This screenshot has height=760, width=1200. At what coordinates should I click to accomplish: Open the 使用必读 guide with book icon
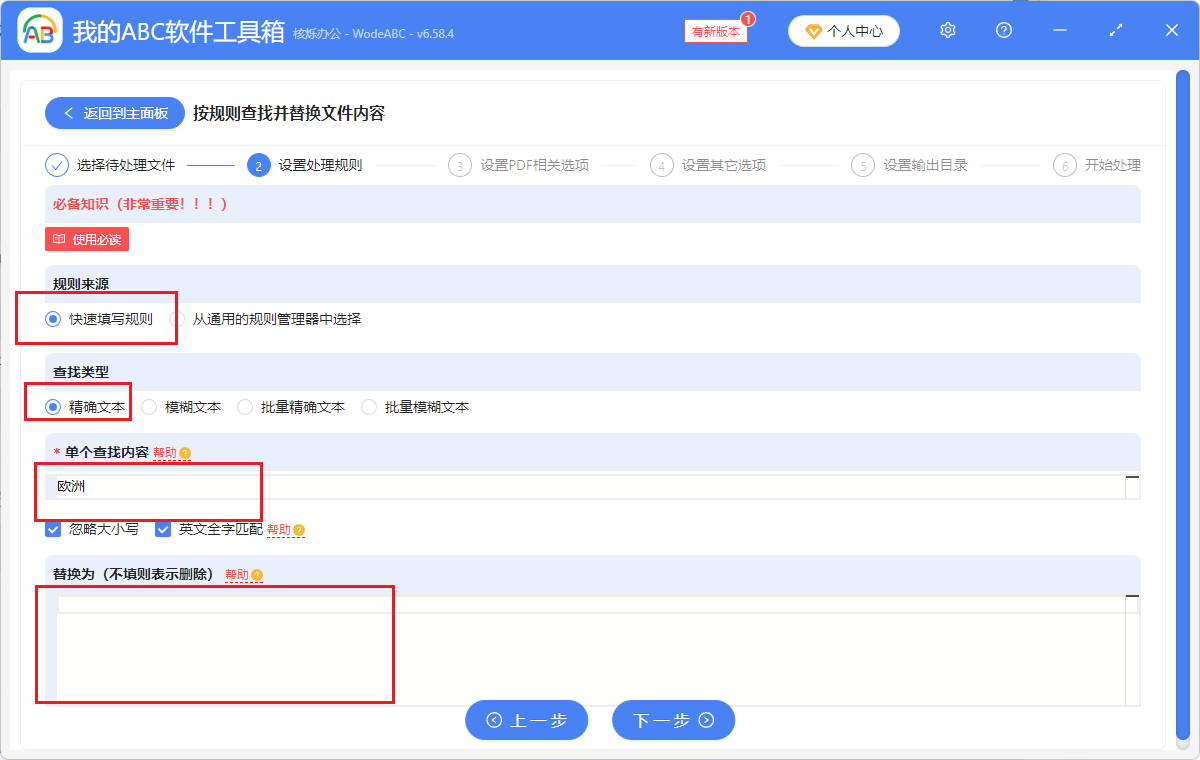click(x=86, y=239)
